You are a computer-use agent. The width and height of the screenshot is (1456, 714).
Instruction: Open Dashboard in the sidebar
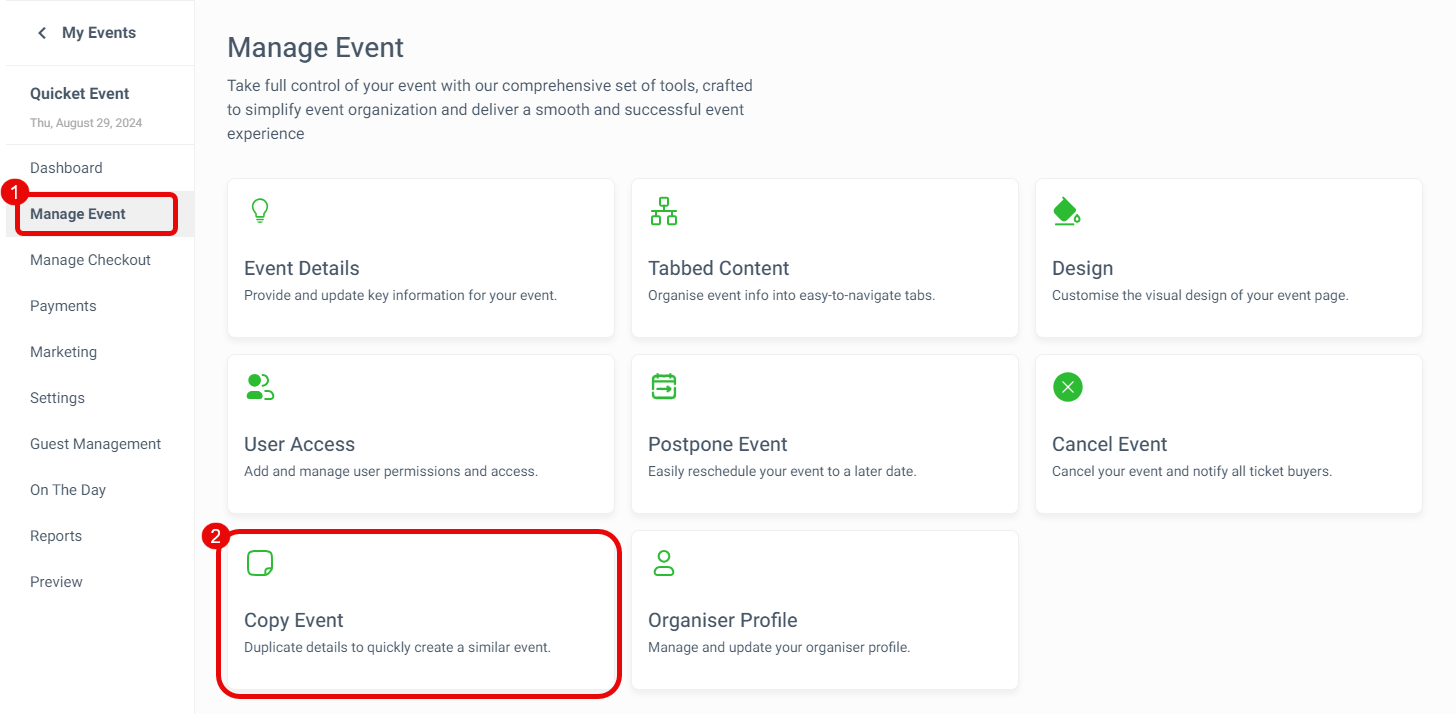pos(66,168)
